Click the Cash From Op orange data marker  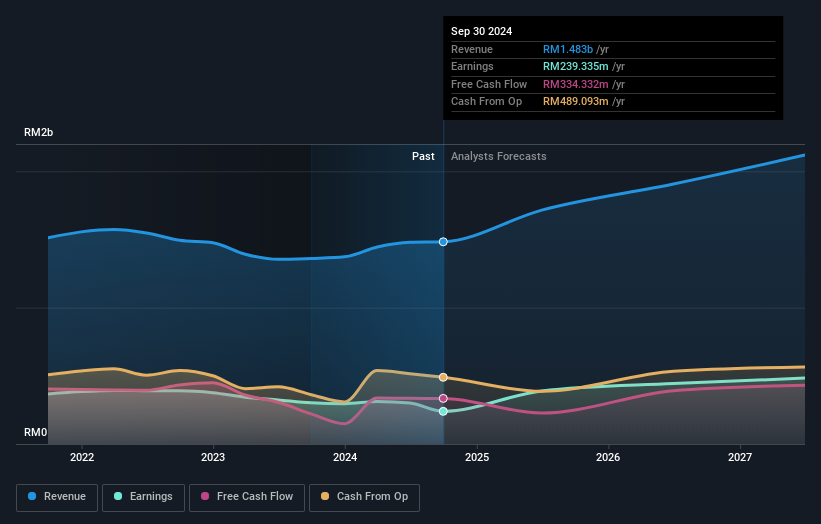pos(443,377)
